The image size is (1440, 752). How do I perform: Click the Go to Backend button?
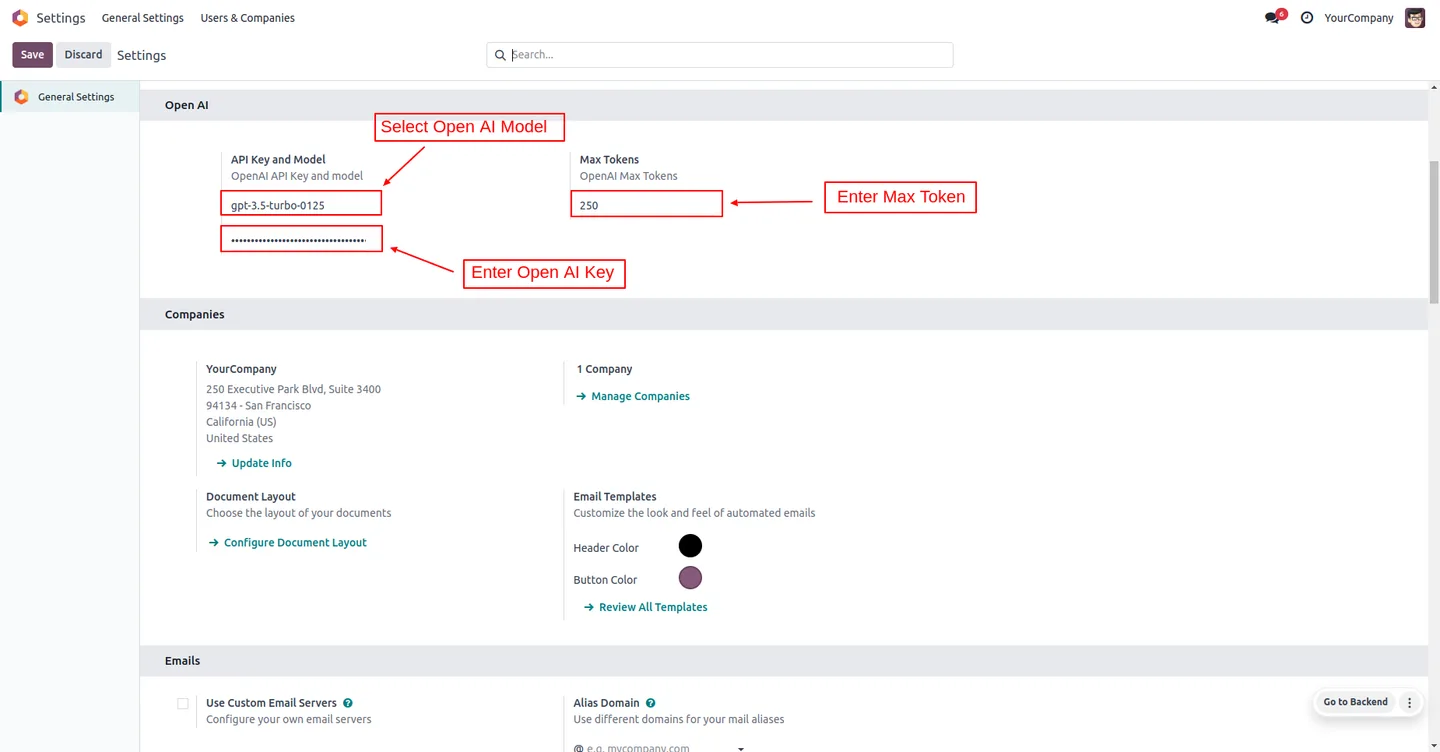click(x=1355, y=702)
